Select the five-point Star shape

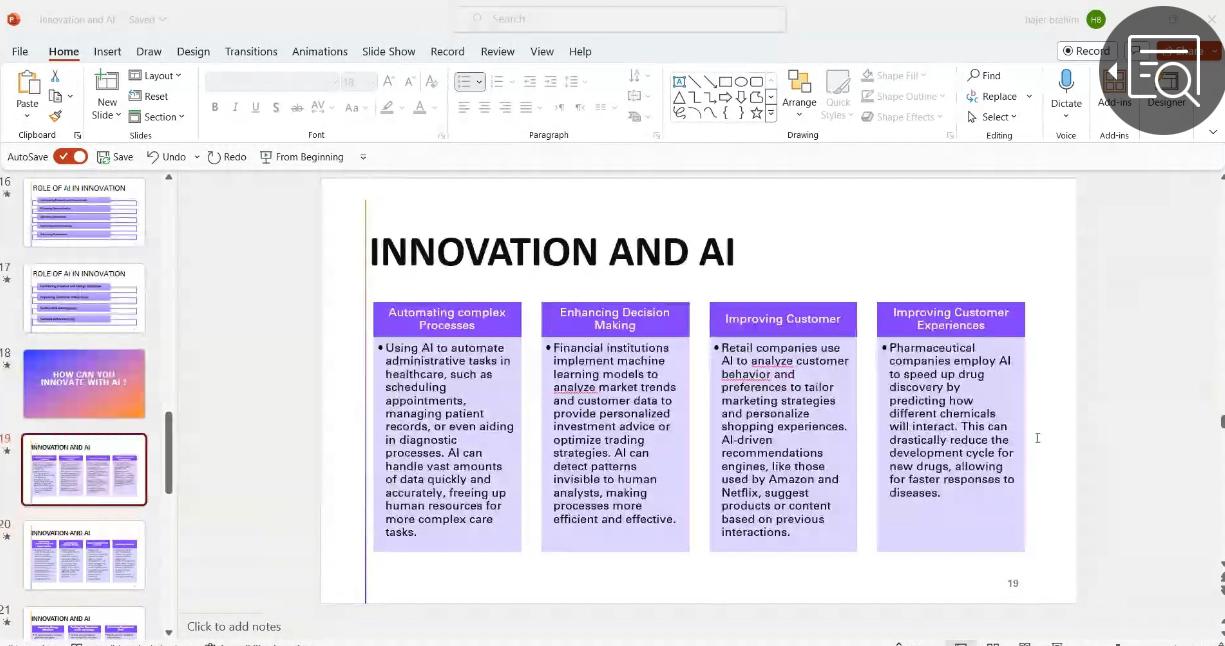[757, 113]
